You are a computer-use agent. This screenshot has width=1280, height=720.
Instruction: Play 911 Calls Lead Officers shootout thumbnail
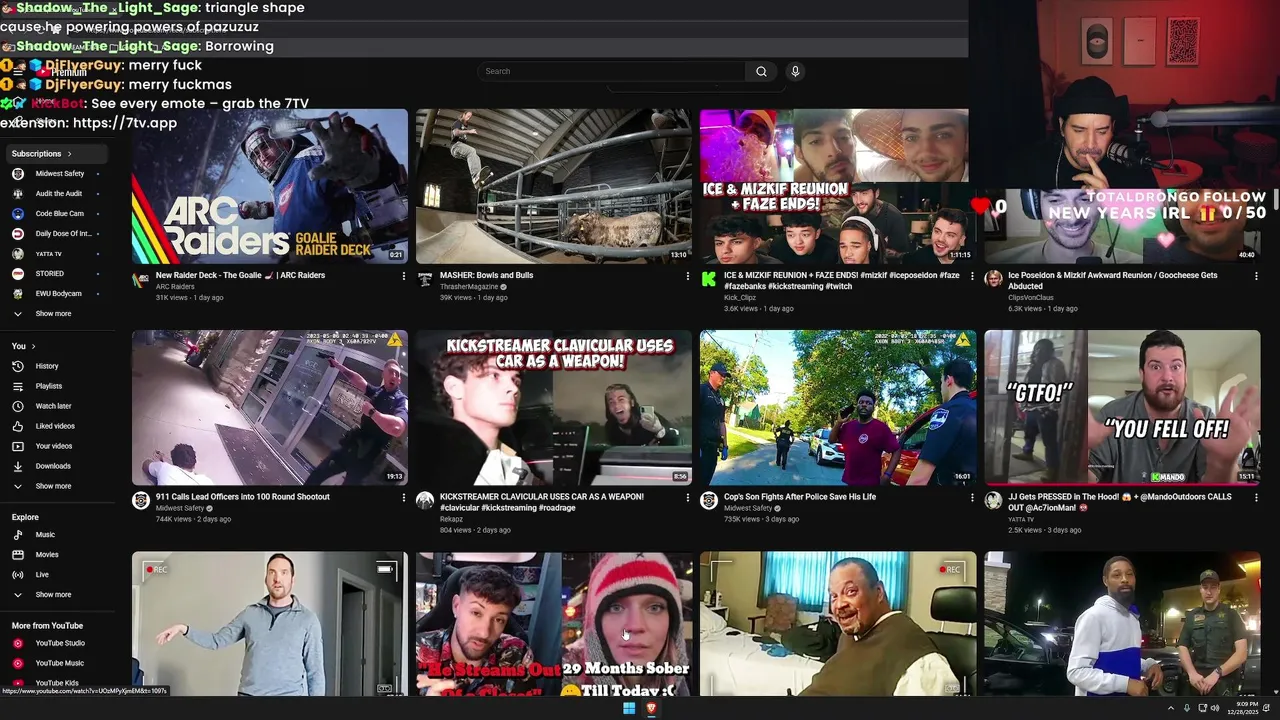pos(270,407)
